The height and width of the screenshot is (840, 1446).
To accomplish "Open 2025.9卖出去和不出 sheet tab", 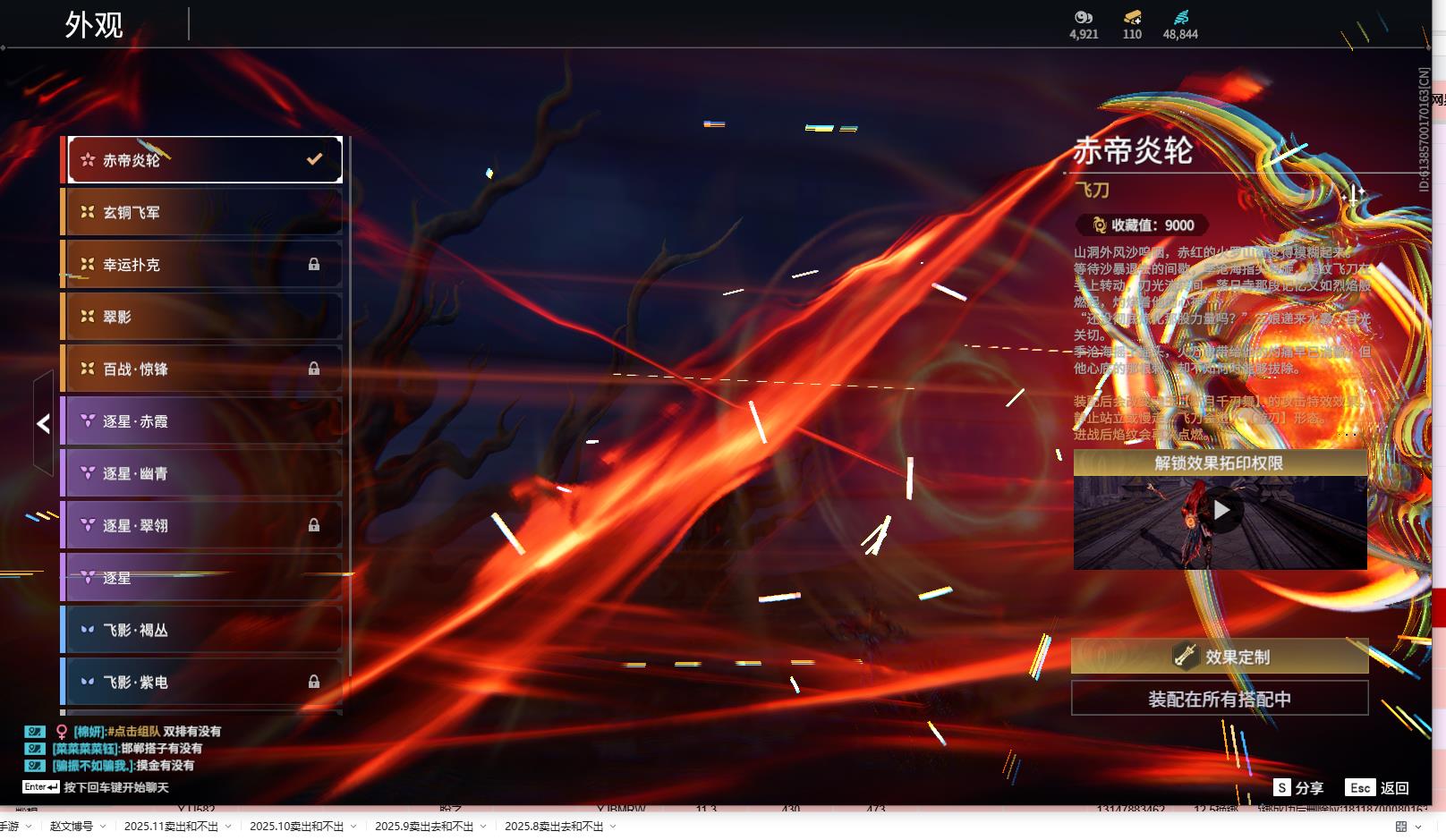I will (x=424, y=826).
